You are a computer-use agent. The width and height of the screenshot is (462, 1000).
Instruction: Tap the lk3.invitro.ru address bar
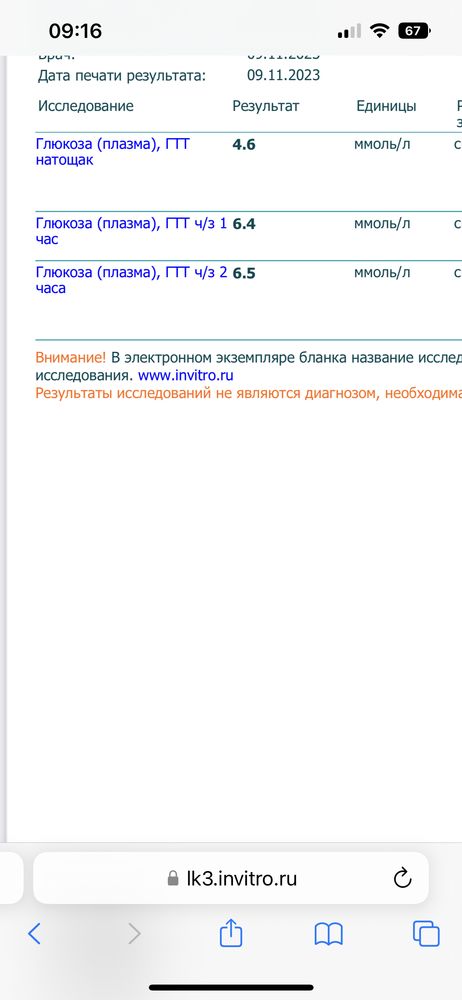pyautogui.click(x=231, y=878)
